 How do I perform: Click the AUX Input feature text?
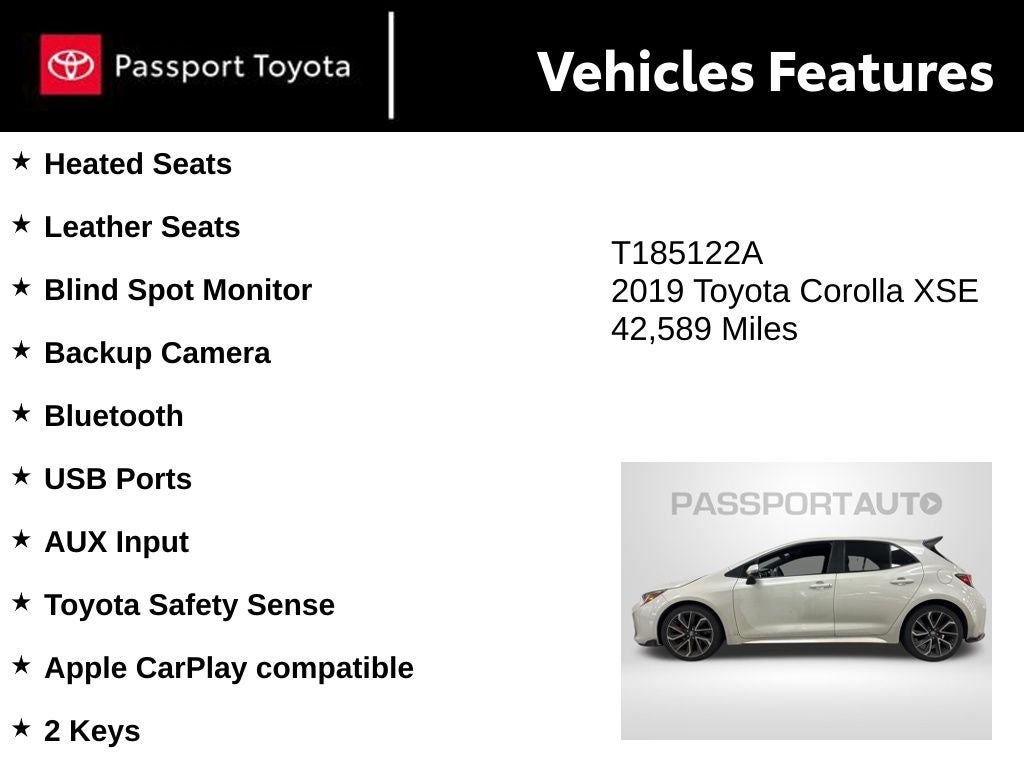pyautogui.click(x=116, y=542)
